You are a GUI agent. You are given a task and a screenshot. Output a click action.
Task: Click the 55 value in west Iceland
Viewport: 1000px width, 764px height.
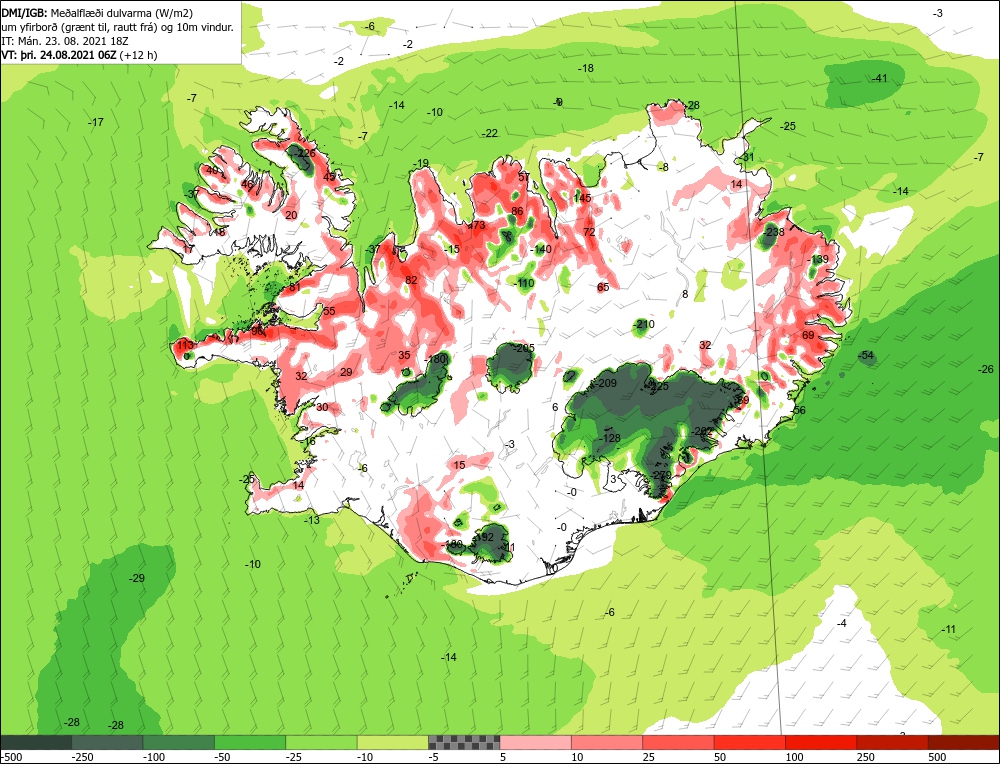(329, 311)
